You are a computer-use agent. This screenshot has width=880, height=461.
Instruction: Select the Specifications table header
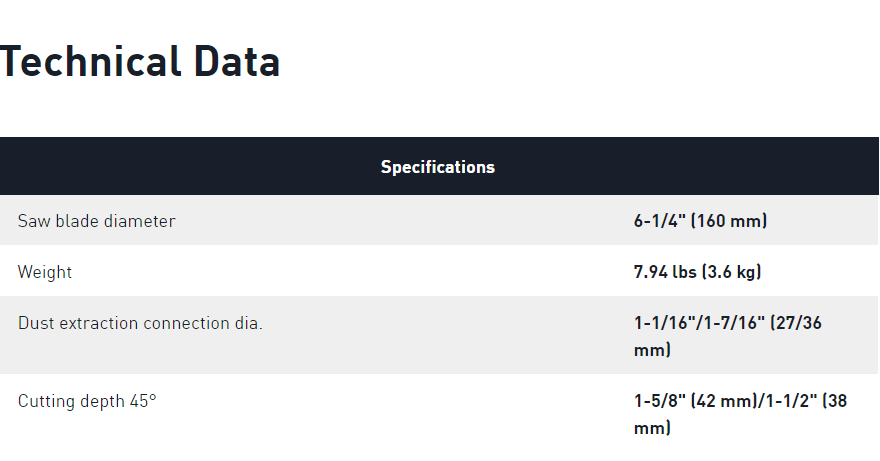pyautogui.click(x=438, y=167)
